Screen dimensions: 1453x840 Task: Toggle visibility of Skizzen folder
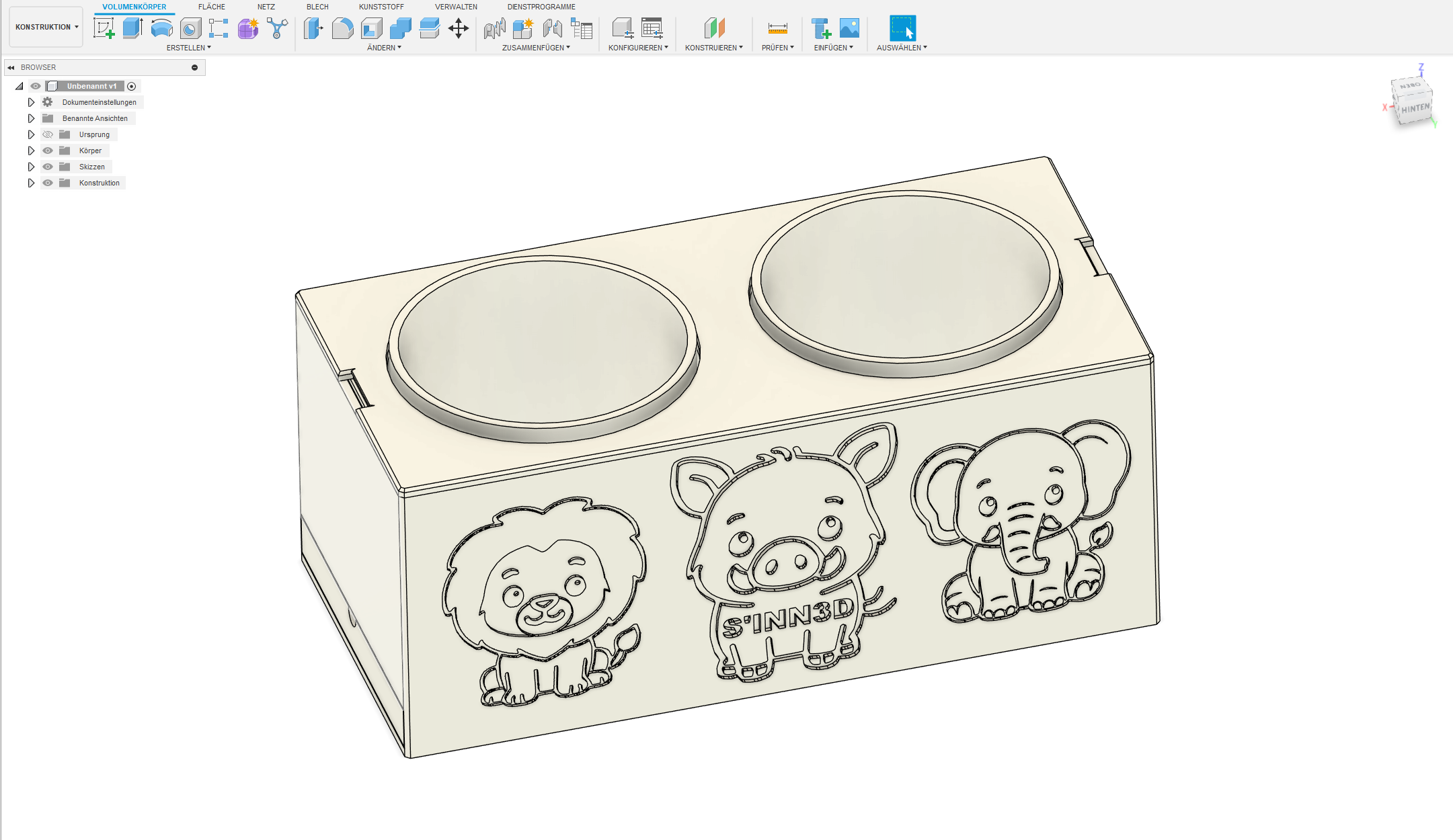[48, 167]
